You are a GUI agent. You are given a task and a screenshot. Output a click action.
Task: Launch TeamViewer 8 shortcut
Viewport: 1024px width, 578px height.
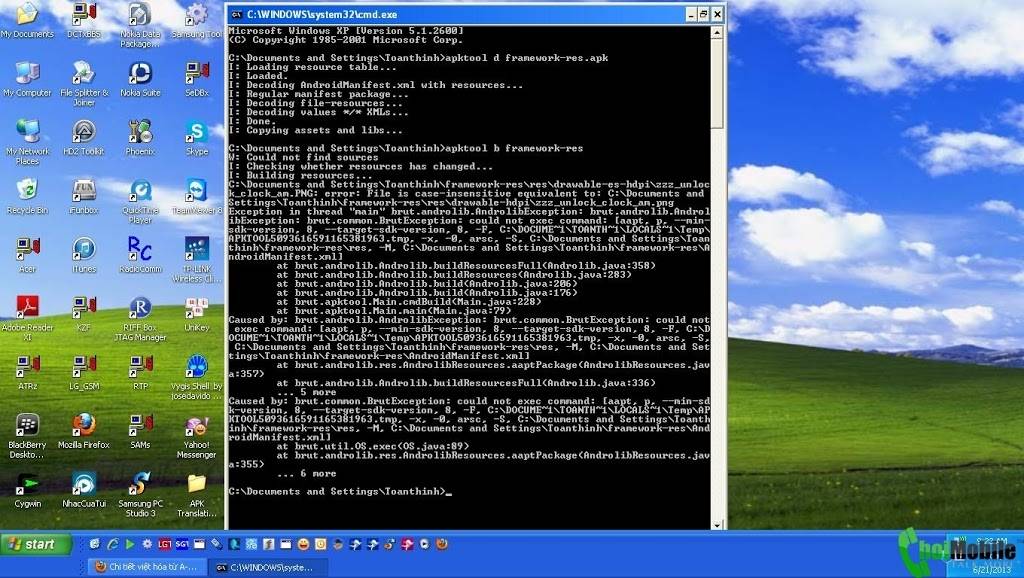pos(197,197)
